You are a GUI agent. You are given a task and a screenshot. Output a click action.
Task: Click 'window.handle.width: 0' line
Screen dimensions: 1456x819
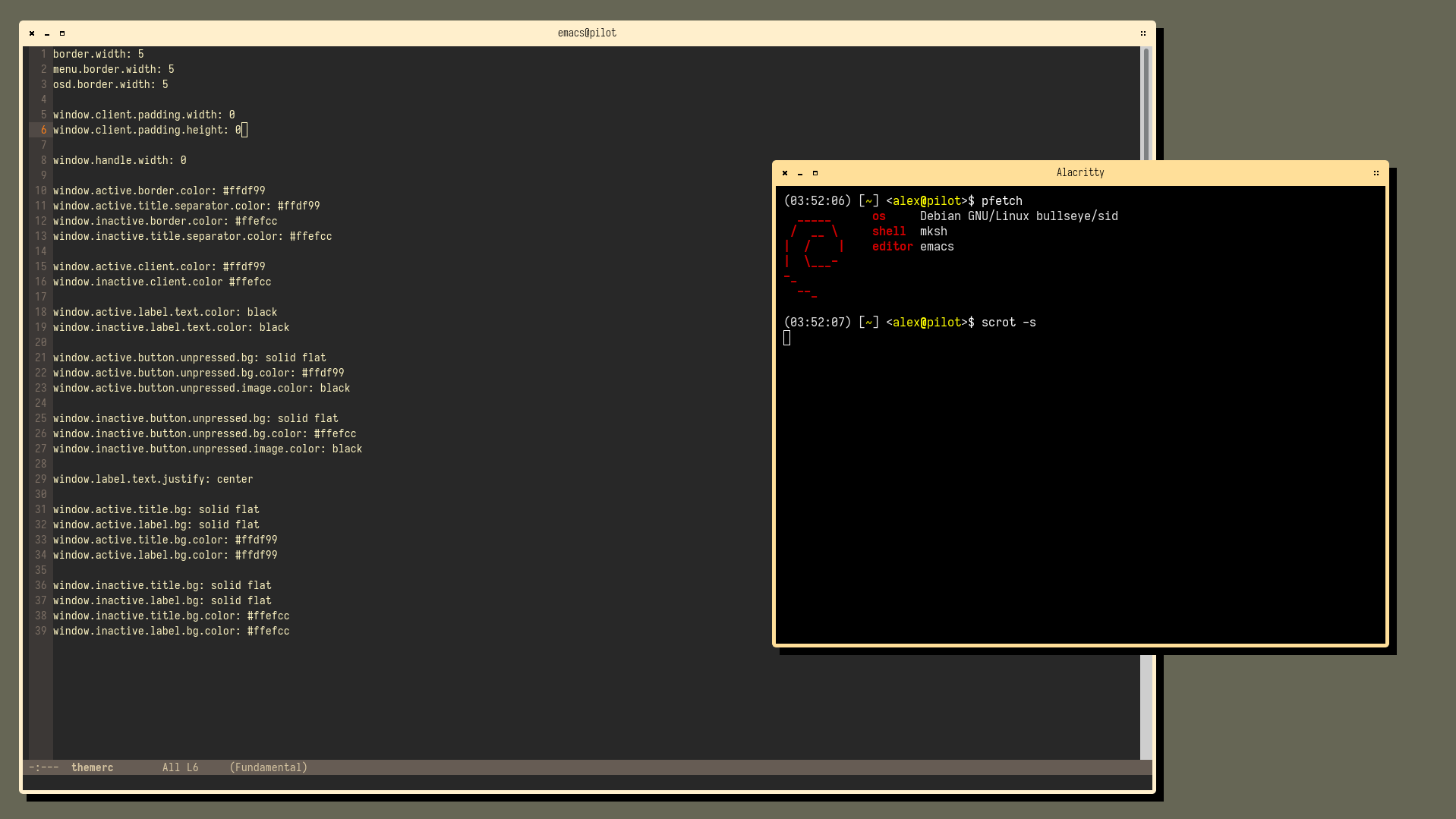coord(120,160)
